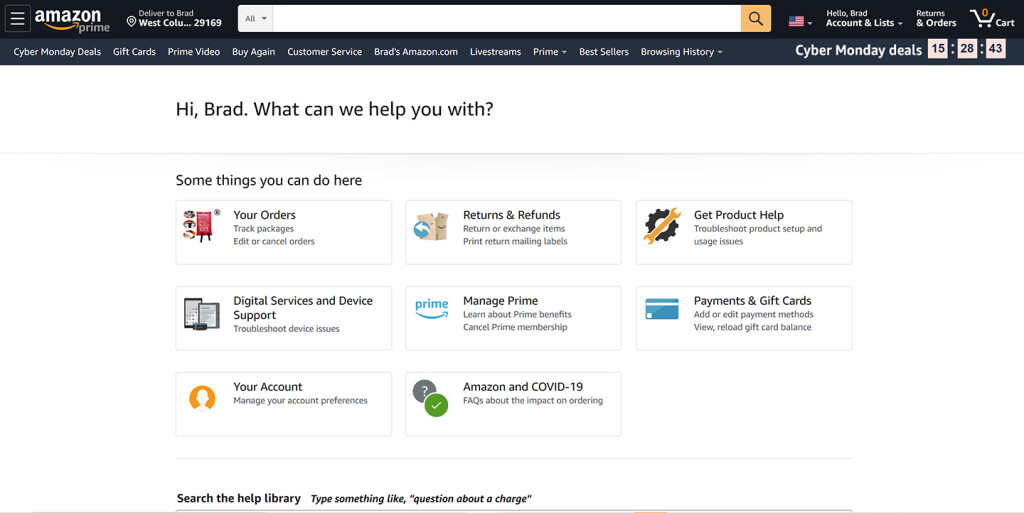The height and width of the screenshot is (513, 1024).
Task: Open Returns & Orders in header
Action: coord(936,18)
